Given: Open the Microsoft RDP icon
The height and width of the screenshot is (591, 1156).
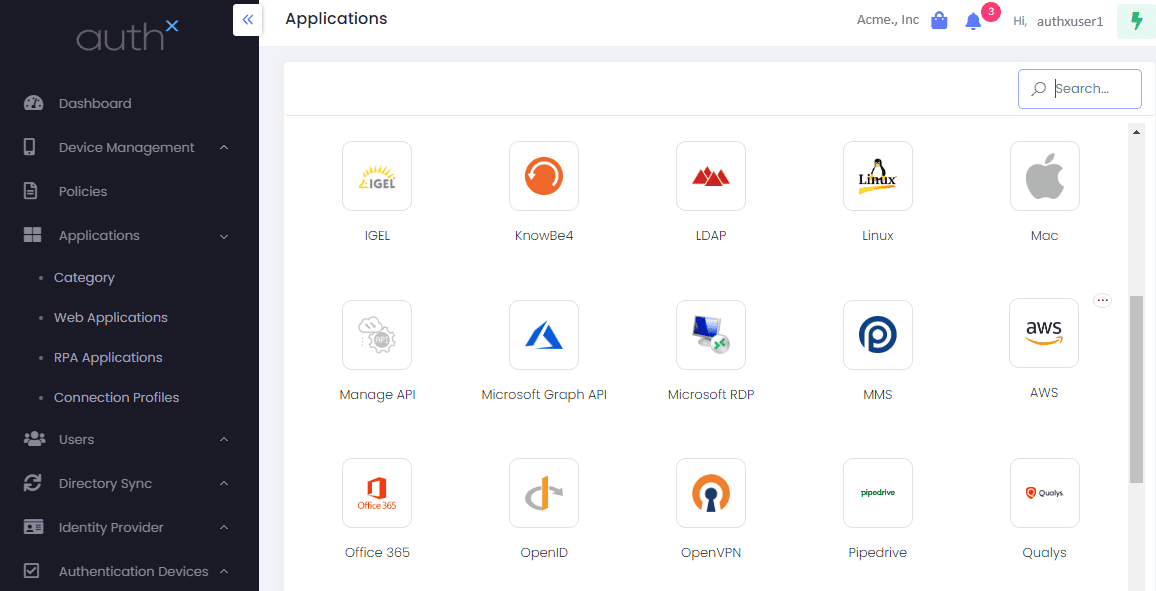Looking at the screenshot, I should 711,335.
